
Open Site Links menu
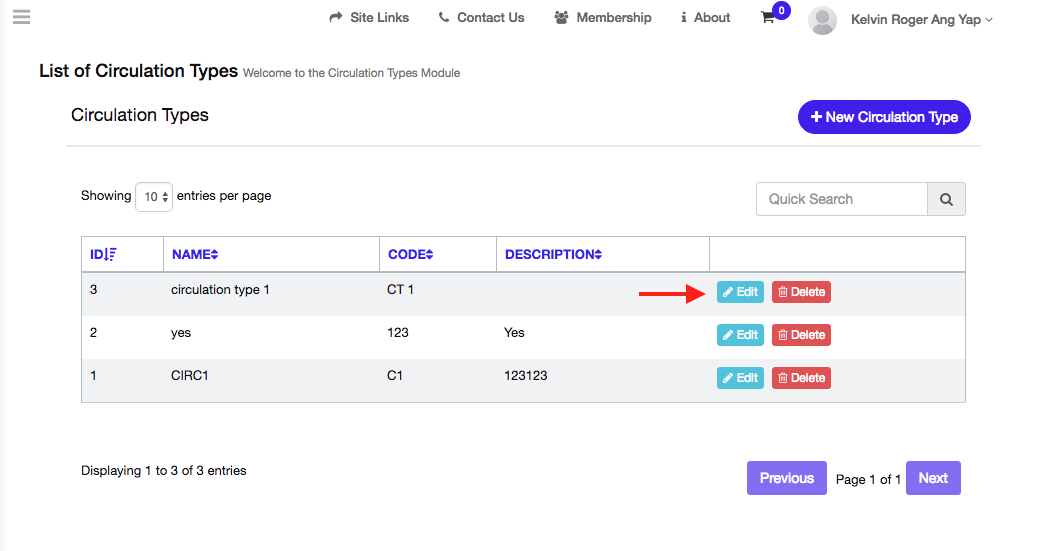369,18
